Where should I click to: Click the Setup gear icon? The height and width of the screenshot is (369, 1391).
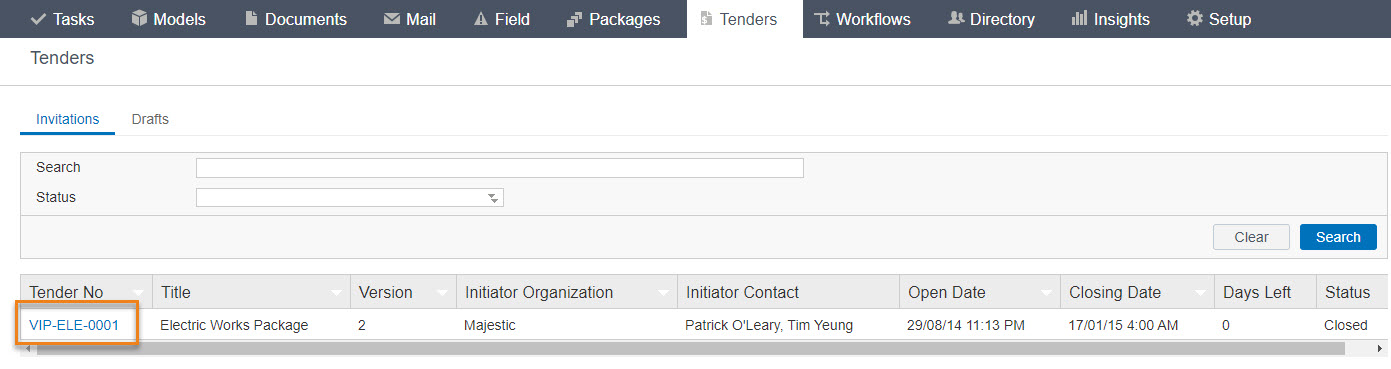coord(1194,19)
